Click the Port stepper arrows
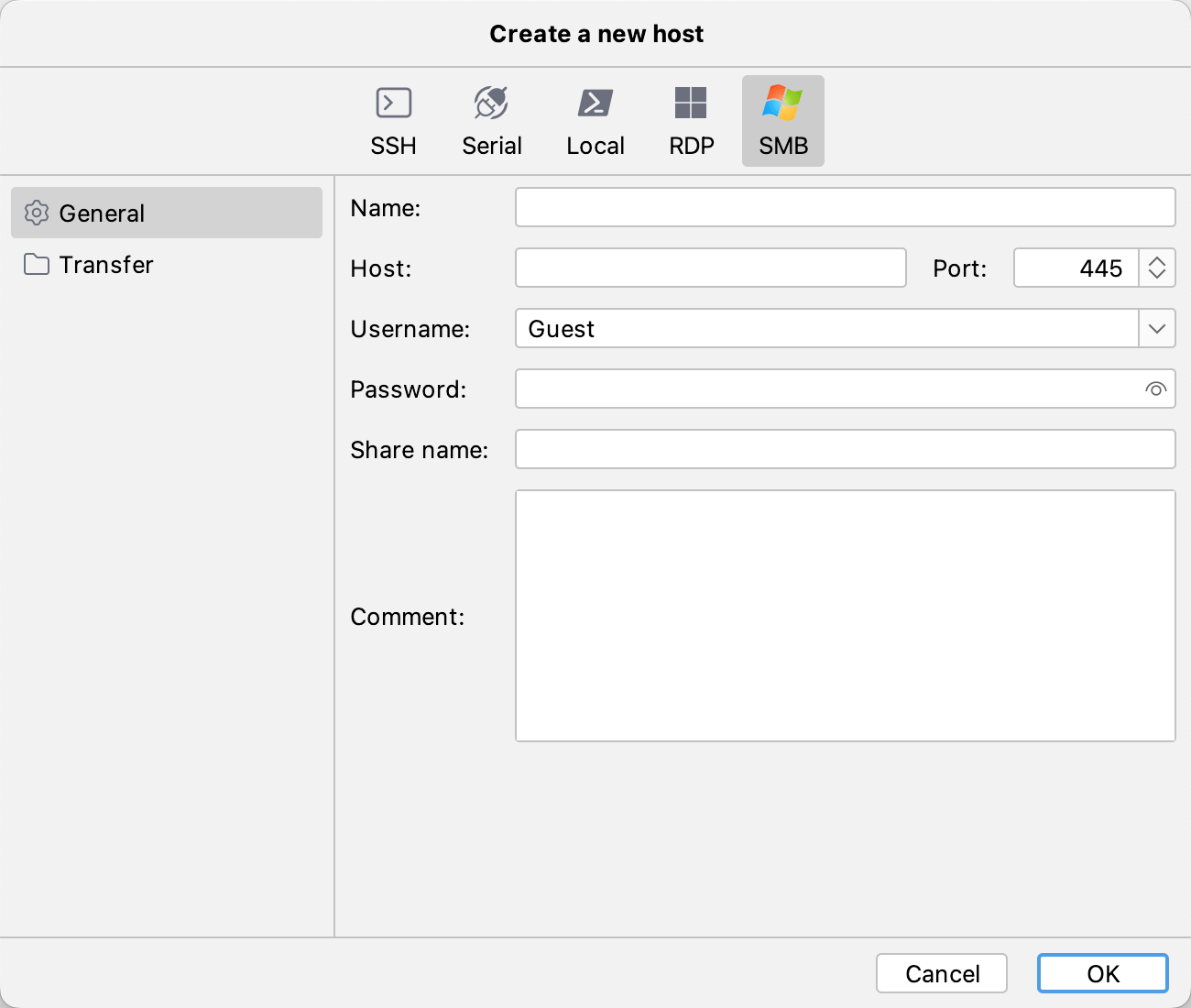The width and height of the screenshot is (1191, 1008). 1157,268
